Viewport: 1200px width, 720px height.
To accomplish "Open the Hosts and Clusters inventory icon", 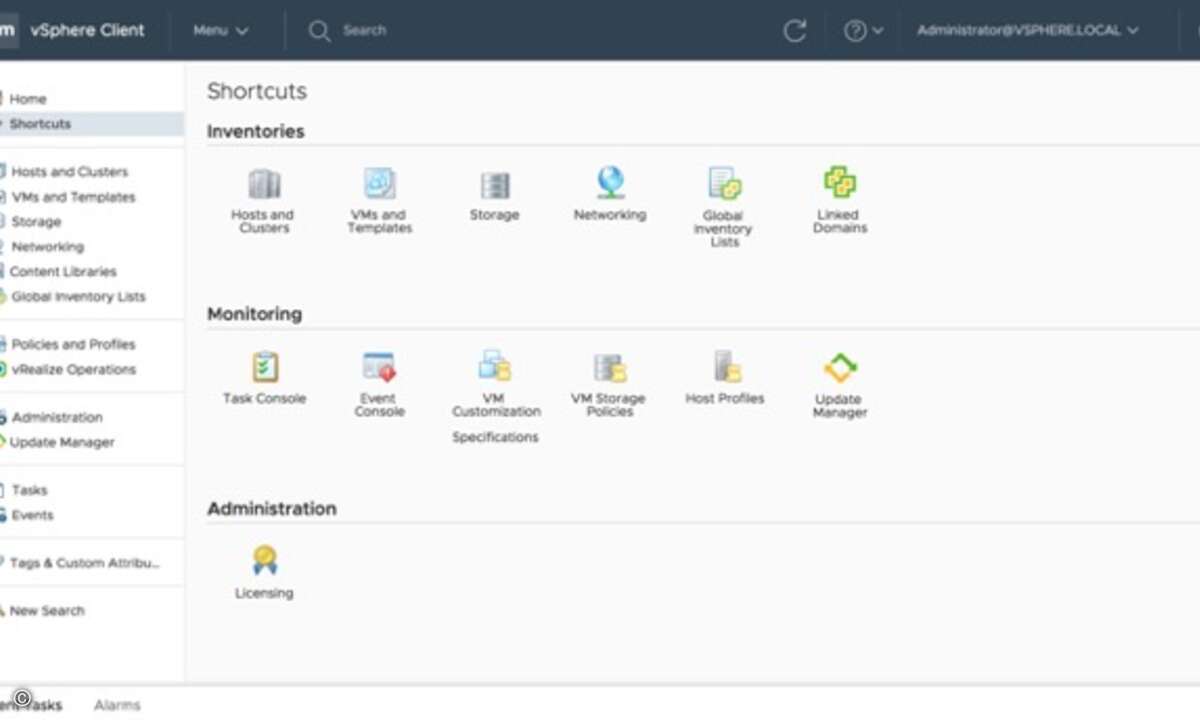I will [x=264, y=185].
